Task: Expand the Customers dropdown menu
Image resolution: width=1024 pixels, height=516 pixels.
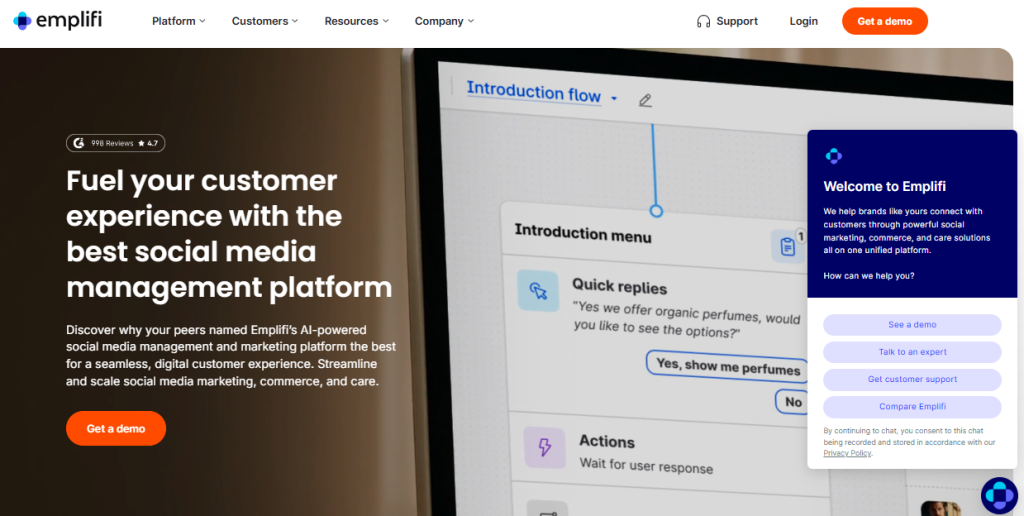Action: click(265, 21)
